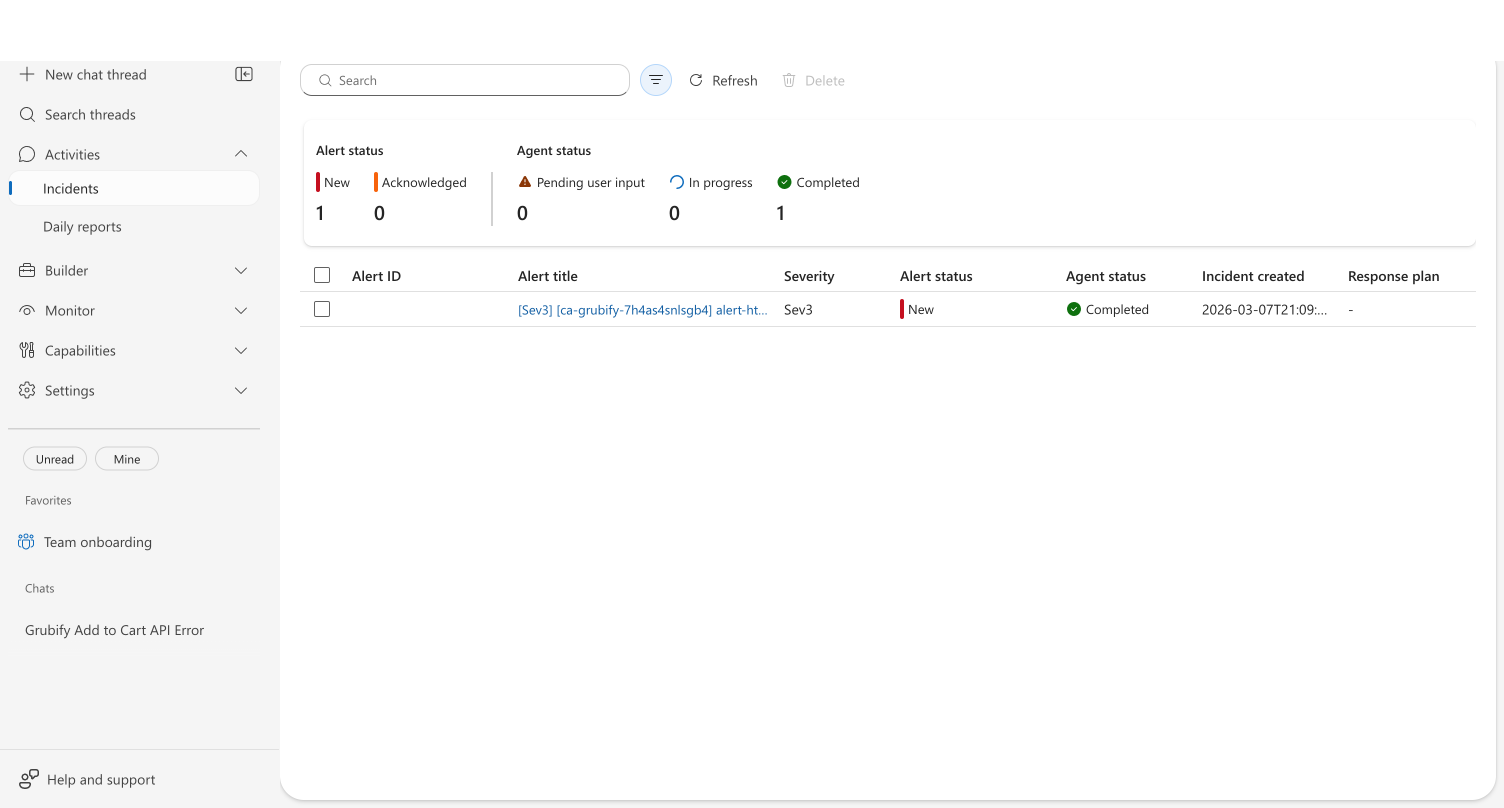Click the Pending user input warning icon
The width and height of the screenshot is (1504, 808).
[x=525, y=182]
